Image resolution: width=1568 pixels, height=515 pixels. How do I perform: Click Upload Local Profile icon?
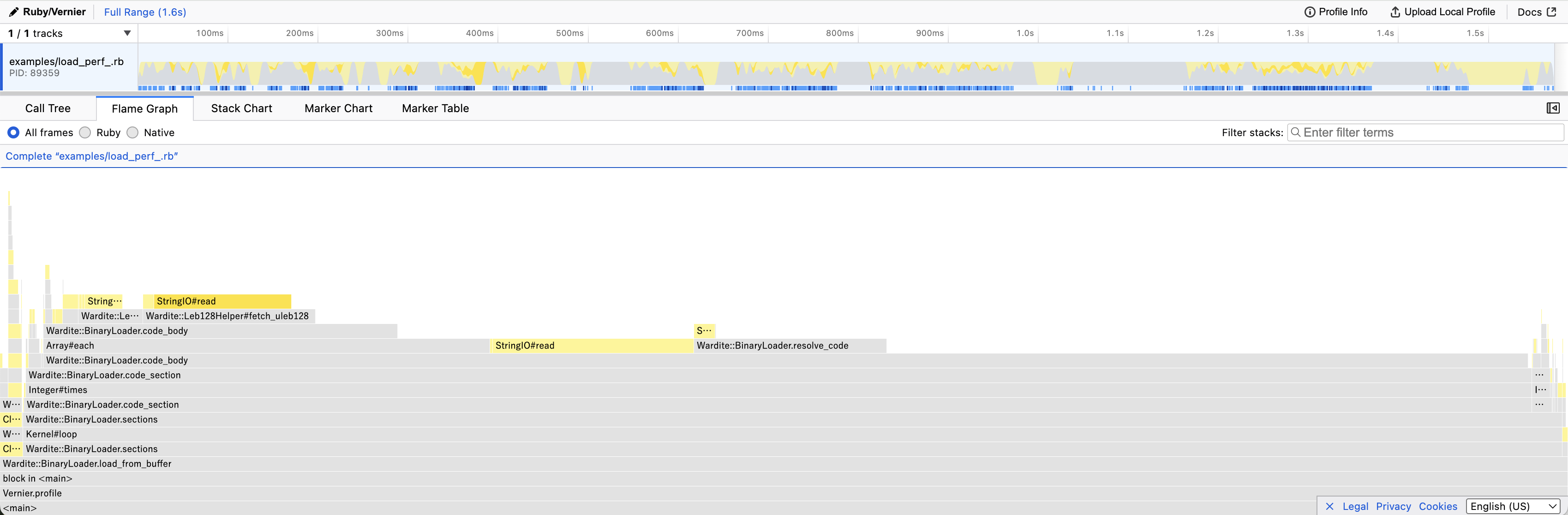tap(1394, 12)
